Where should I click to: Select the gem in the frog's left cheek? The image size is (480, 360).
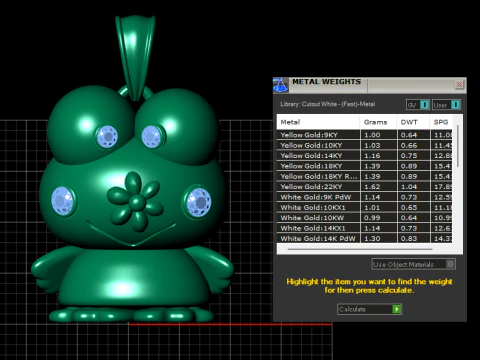click(62, 201)
